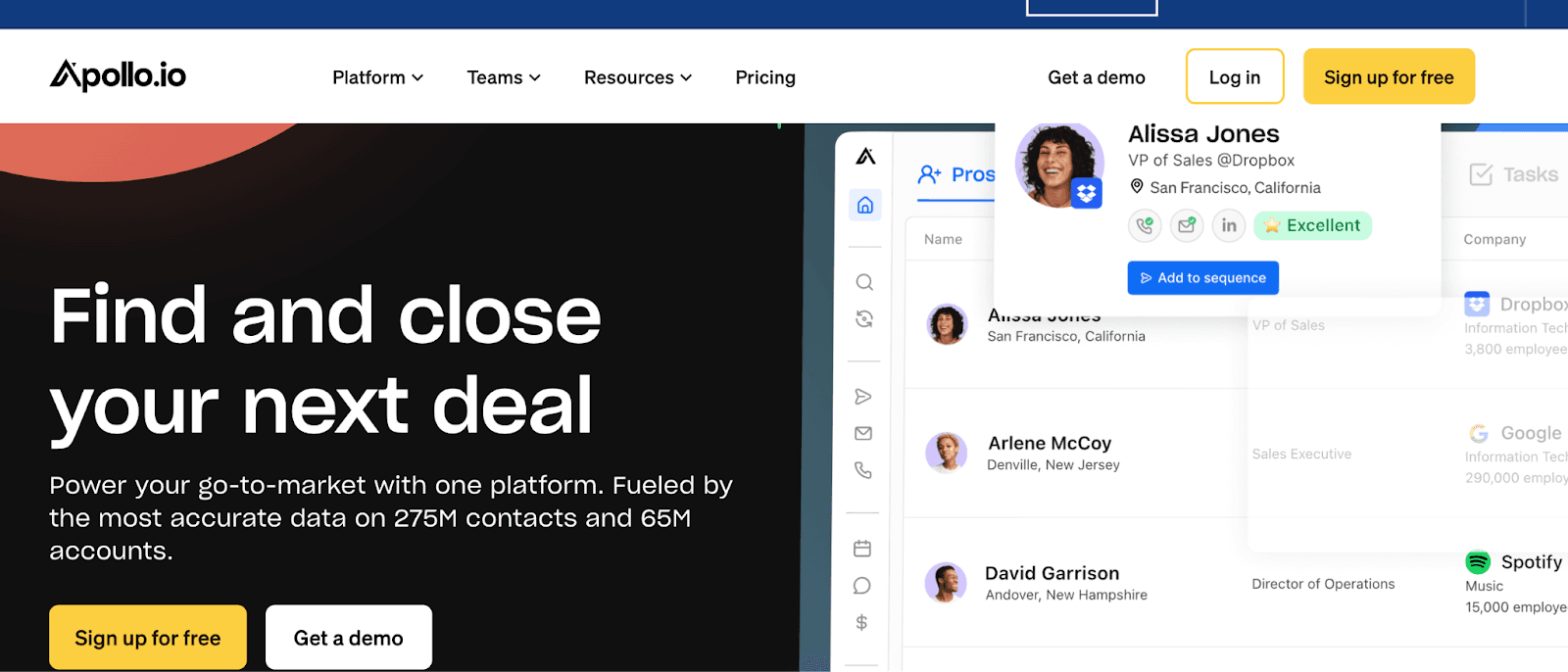
Task: Click Sales Executive title
Action: (x=1301, y=454)
